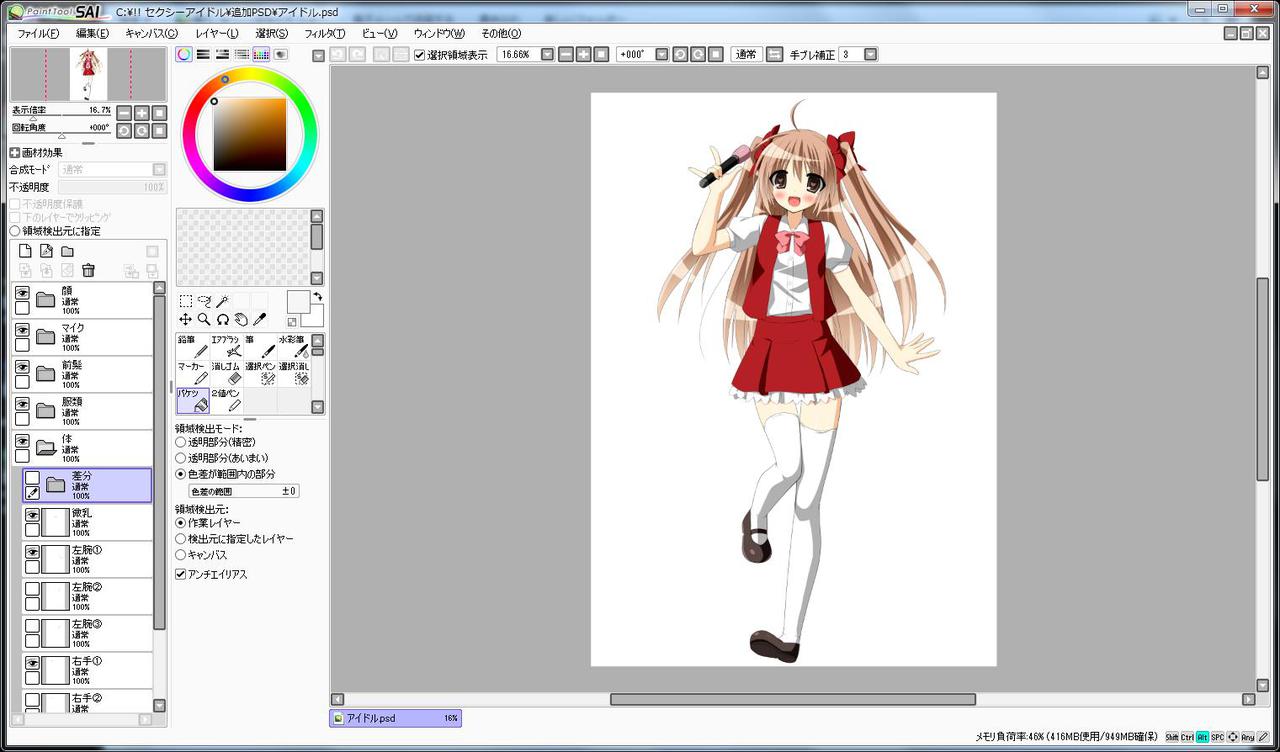The image size is (1280, 752).
Task: Select the lasso selection tool
Action: click(x=204, y=301)
